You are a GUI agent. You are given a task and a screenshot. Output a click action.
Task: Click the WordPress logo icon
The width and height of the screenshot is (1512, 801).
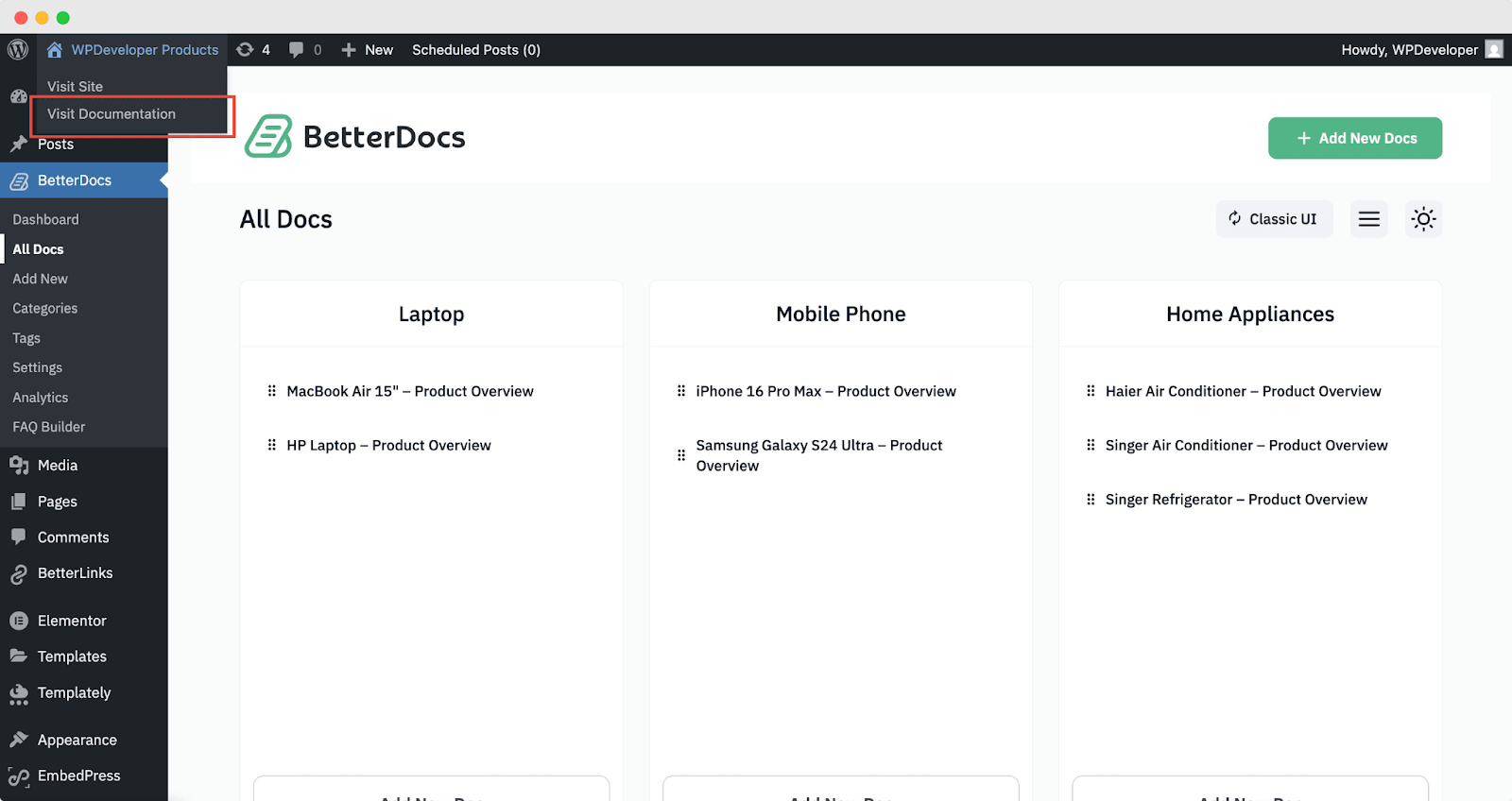pos(18,50)
